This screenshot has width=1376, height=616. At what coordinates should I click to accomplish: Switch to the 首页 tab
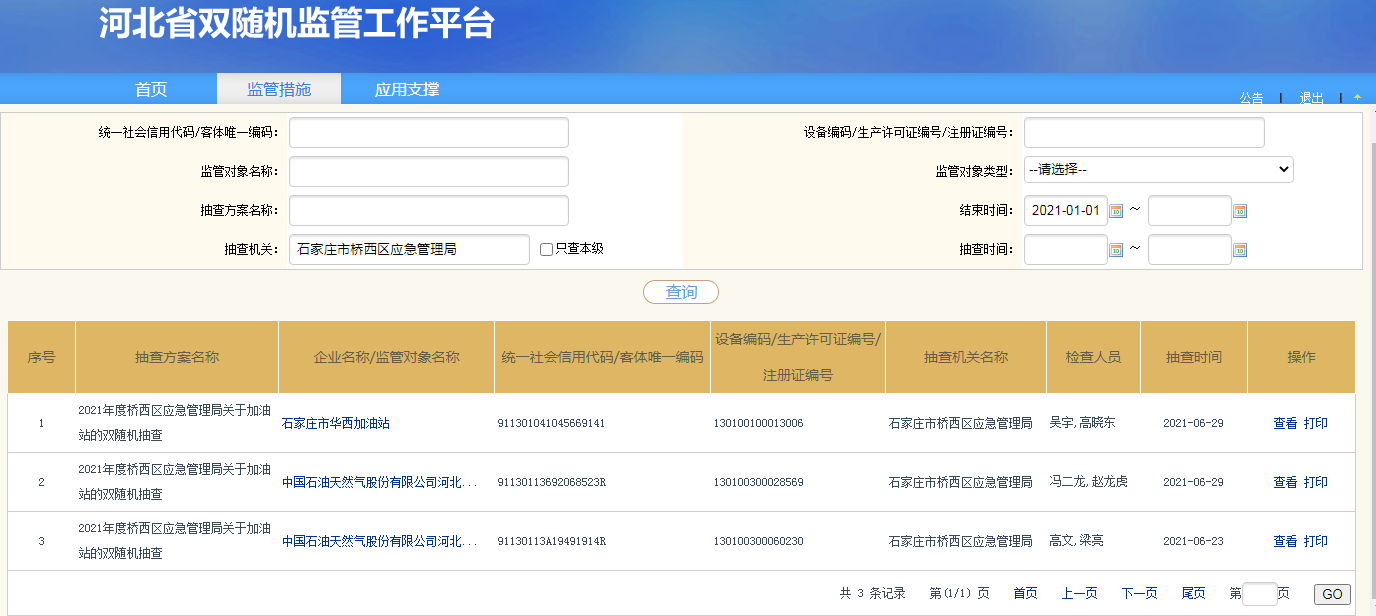[151, 89]
